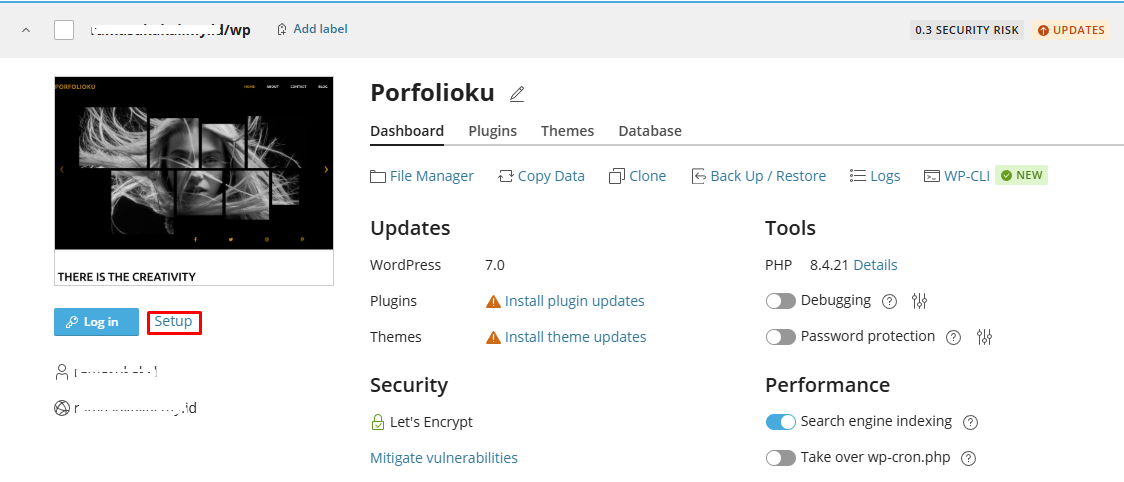Viewport: 1124px width, 482px height.
Task: Click the File Manager folder icon
Action: [x=378, y=176]
